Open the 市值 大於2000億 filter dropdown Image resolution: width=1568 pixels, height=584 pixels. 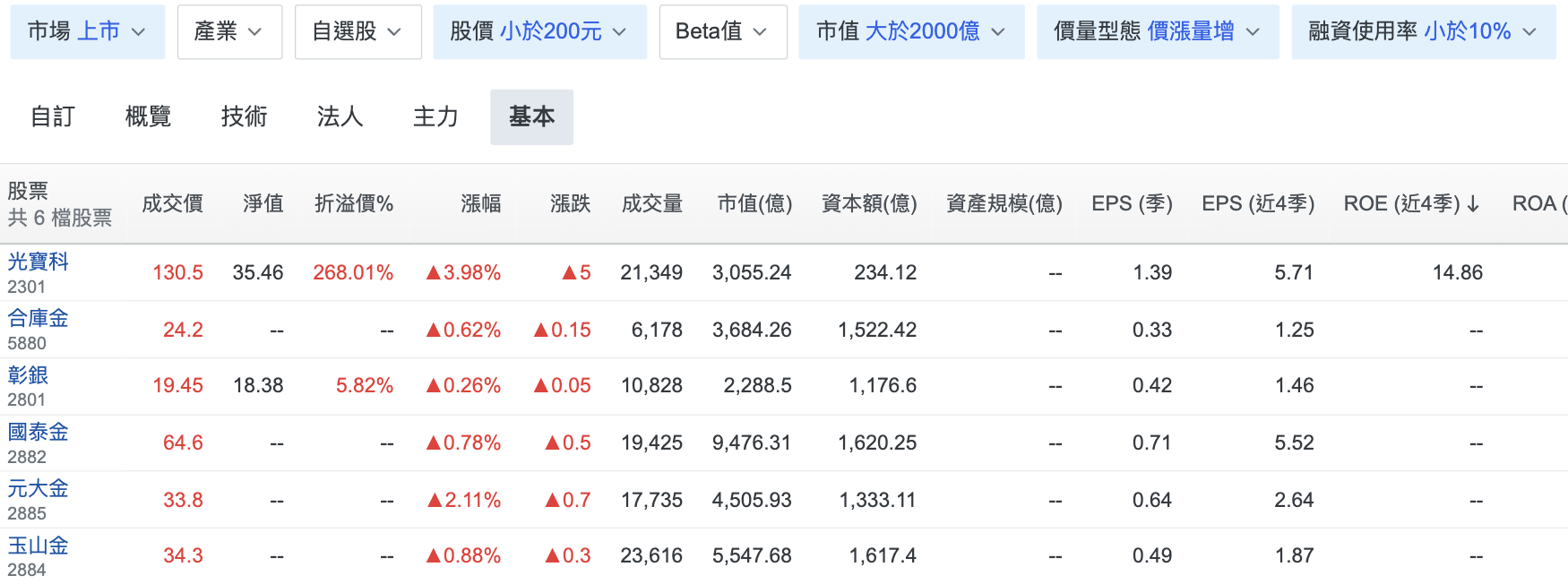(911, 31)
